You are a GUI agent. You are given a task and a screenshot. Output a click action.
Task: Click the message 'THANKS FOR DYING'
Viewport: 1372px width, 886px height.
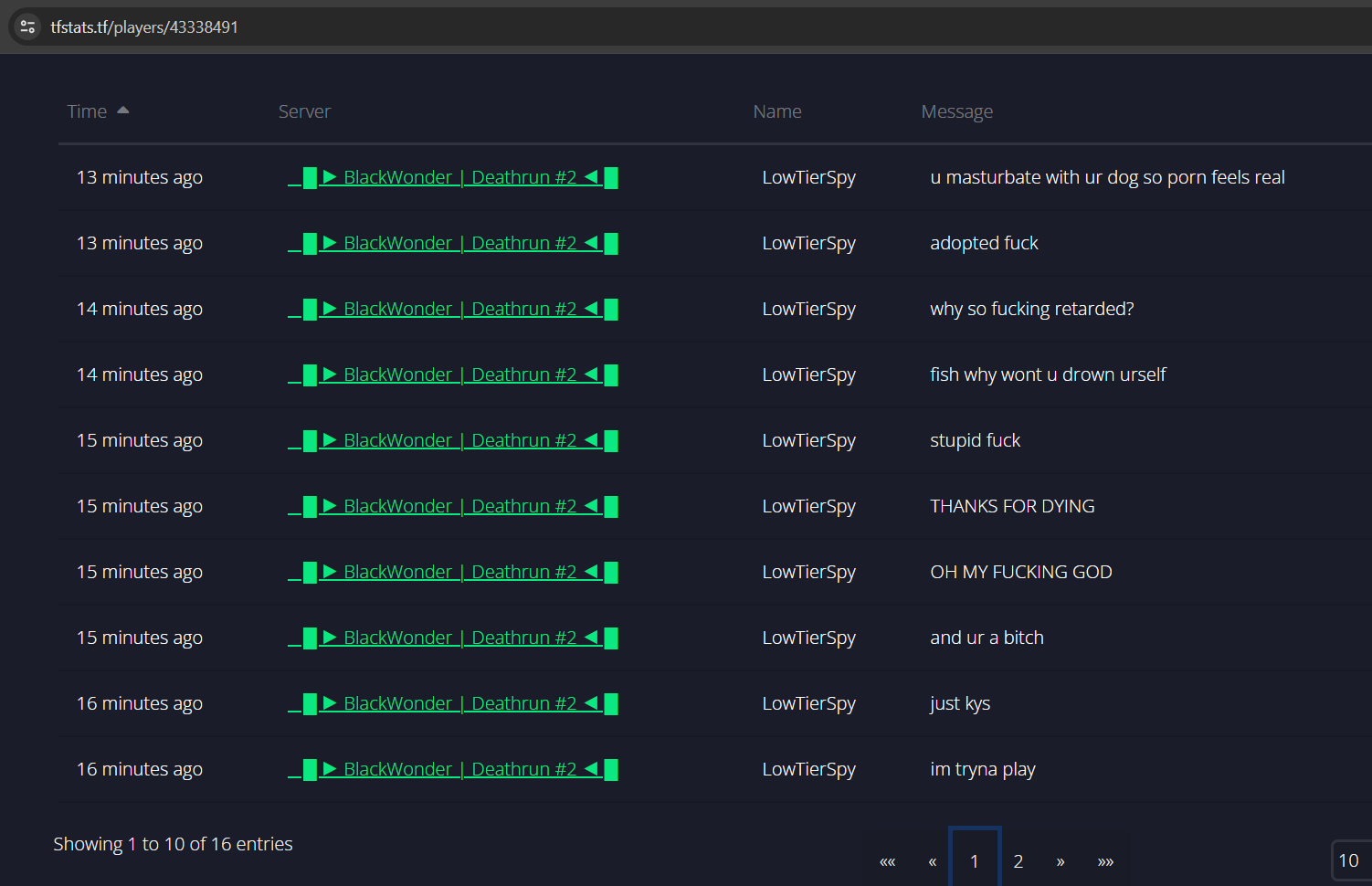[x=1012, y=506]
